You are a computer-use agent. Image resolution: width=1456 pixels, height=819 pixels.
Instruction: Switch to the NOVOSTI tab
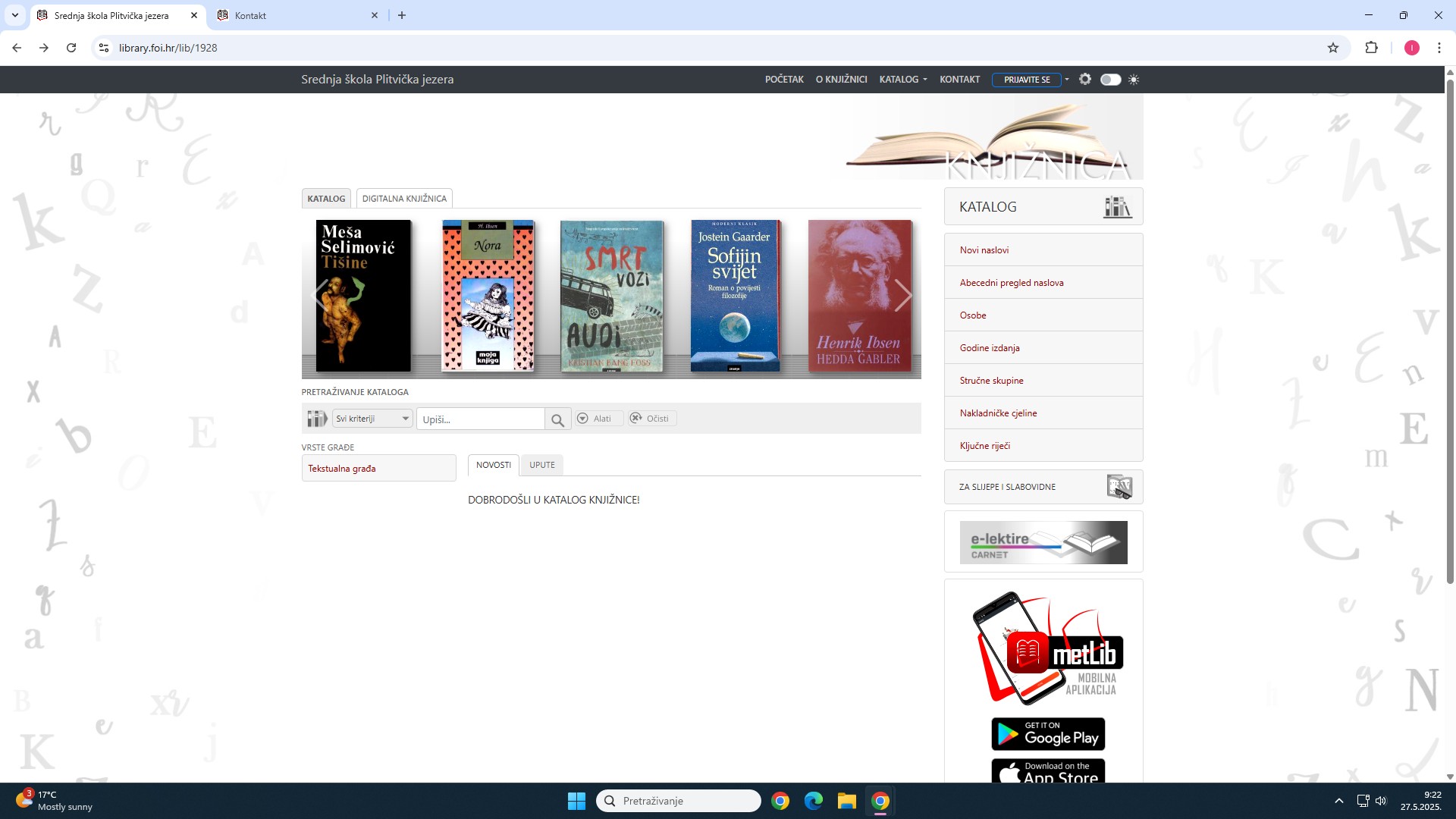point(494,465)
